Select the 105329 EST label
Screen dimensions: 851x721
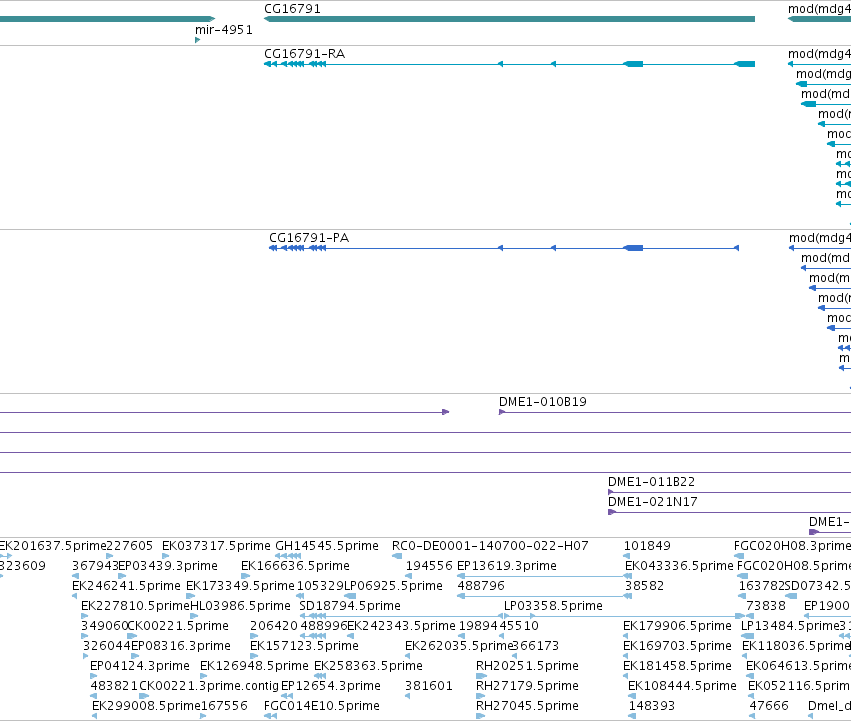coord(320,586)
